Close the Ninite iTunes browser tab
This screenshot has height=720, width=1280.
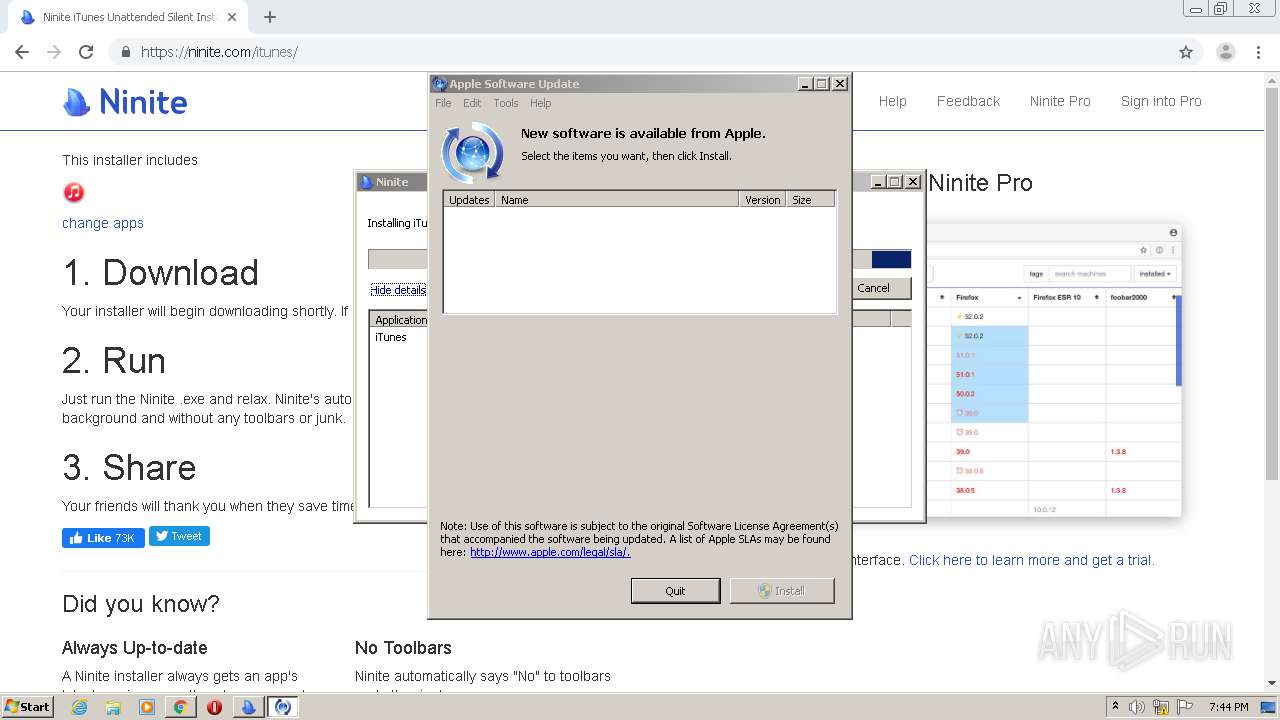pos(232,17)
